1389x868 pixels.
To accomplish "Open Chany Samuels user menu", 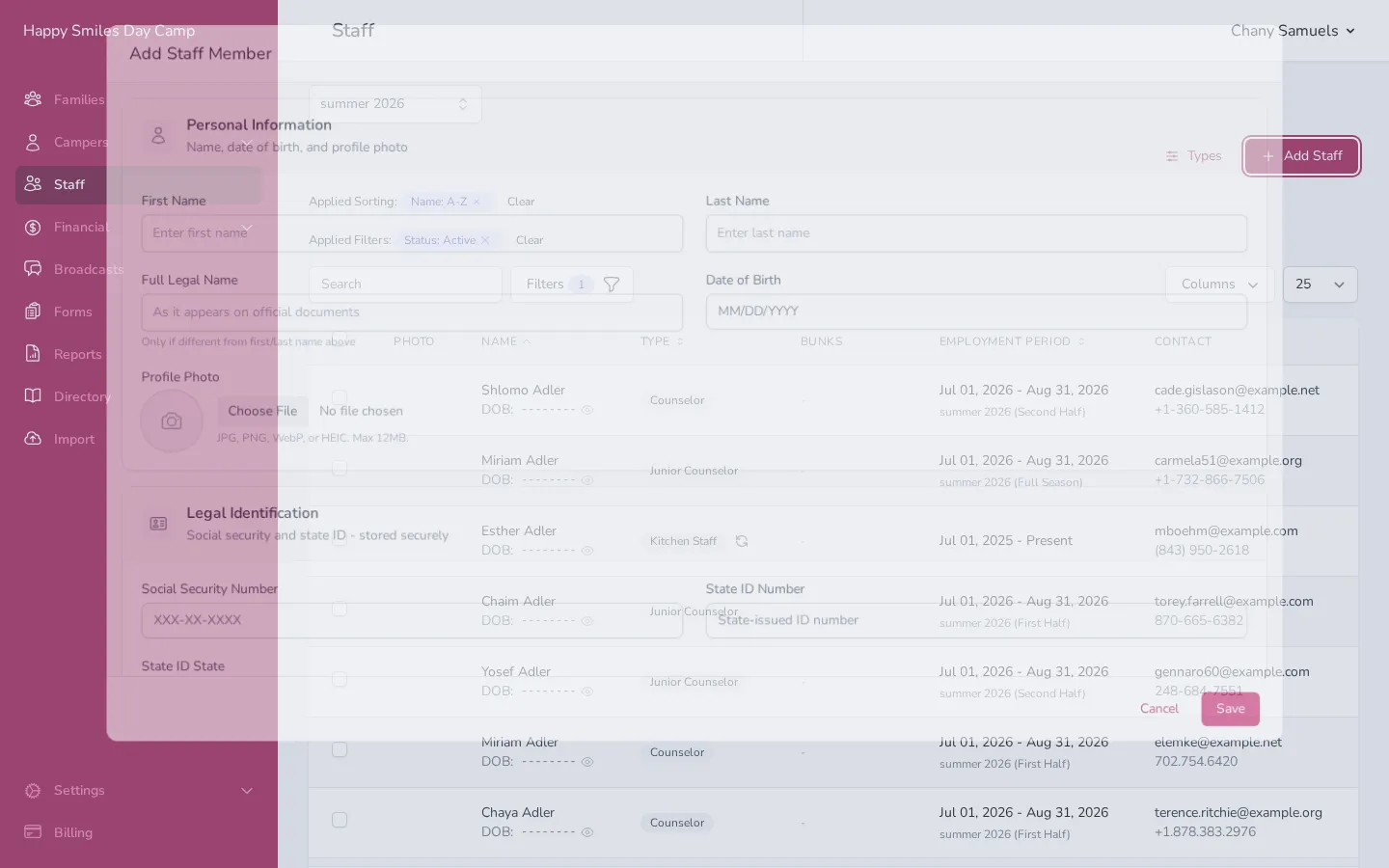I will click(1294, 31).
